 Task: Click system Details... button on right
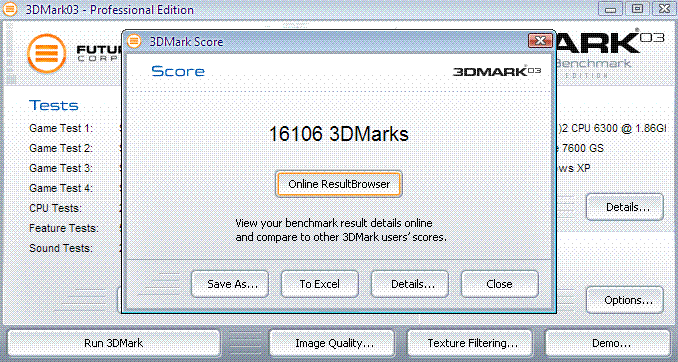click(x=625, y=207)
